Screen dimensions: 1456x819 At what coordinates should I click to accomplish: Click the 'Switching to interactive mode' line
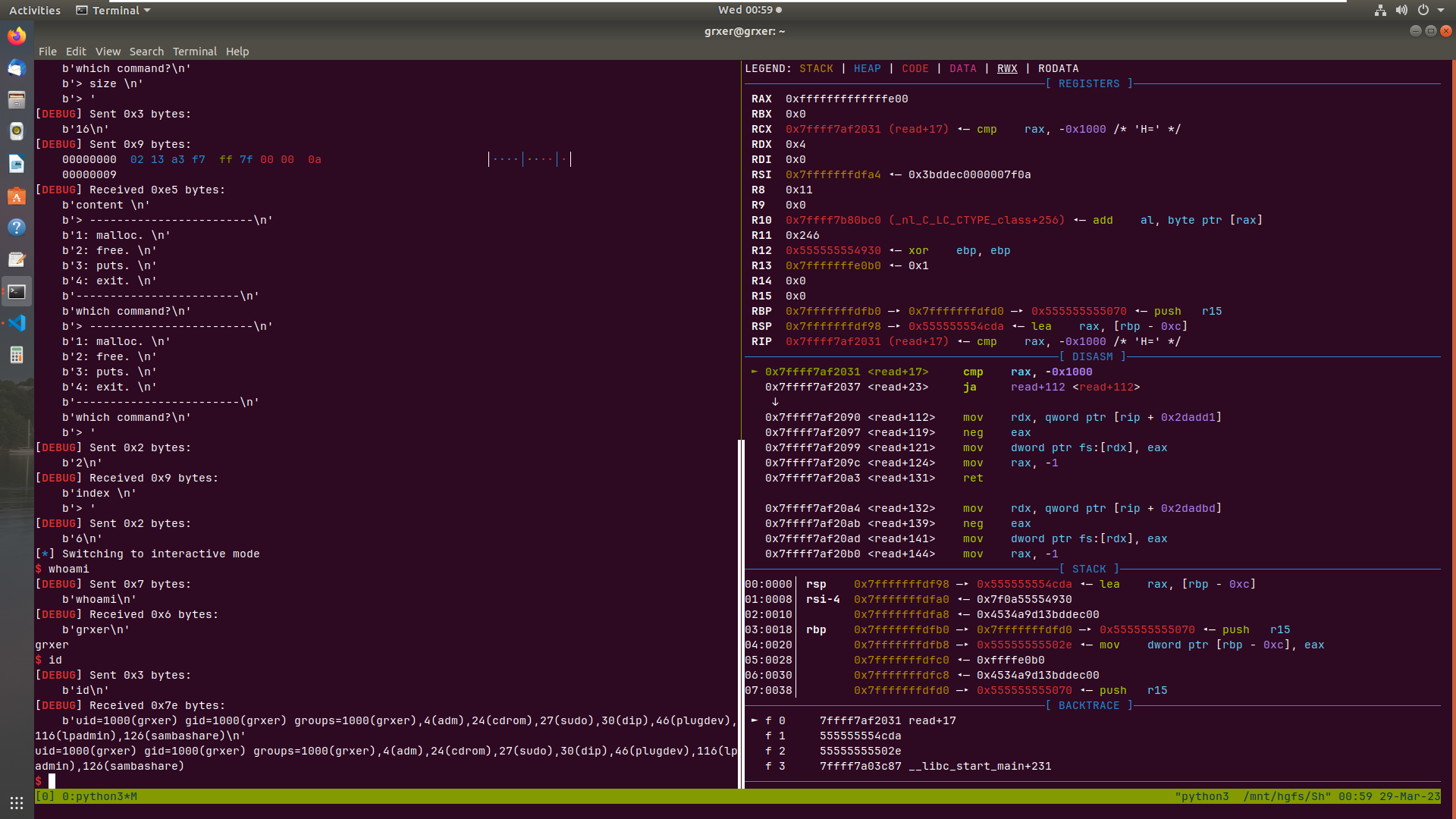coord(147,554)
